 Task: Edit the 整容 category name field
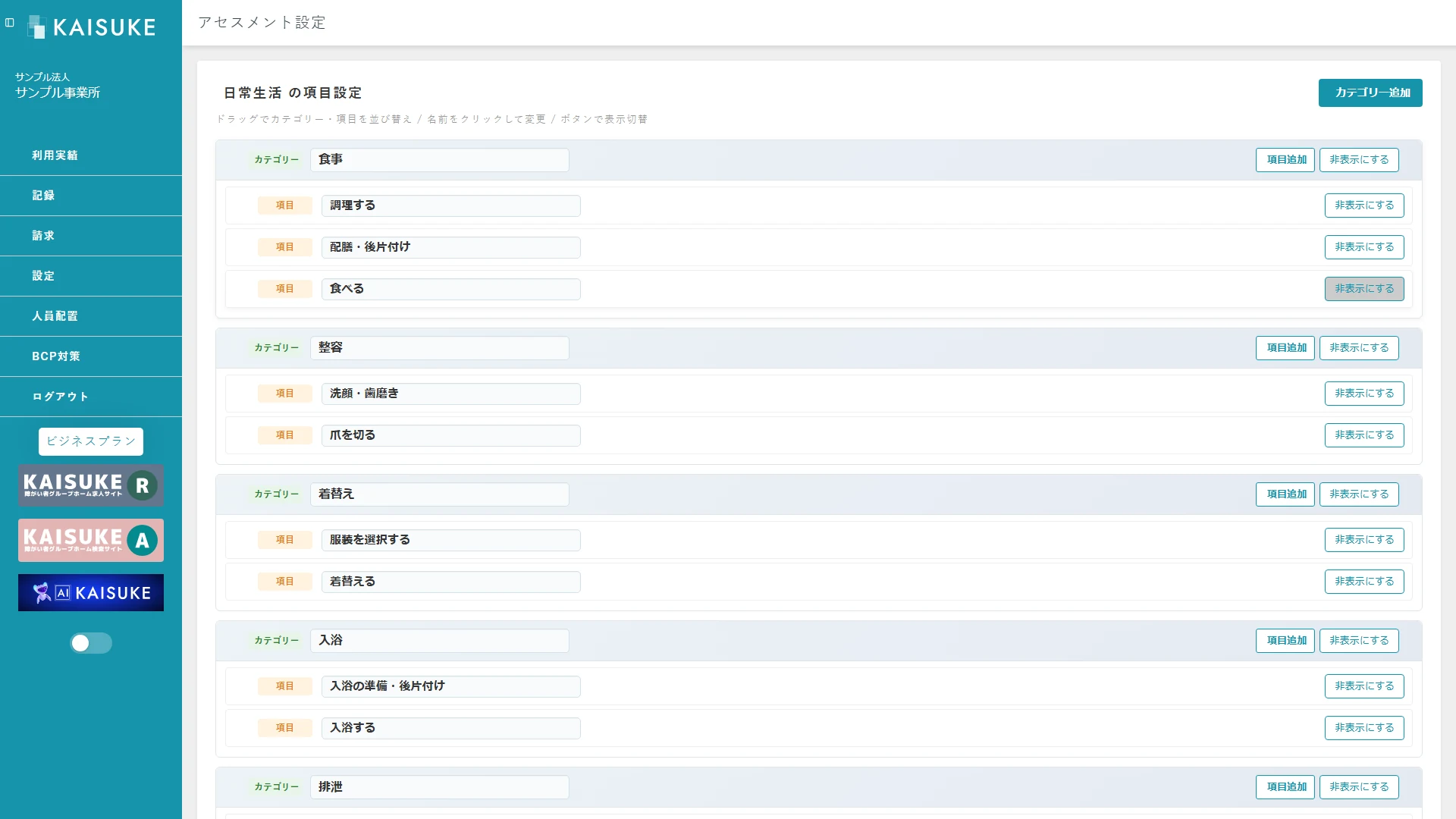(x=440, y=348)
